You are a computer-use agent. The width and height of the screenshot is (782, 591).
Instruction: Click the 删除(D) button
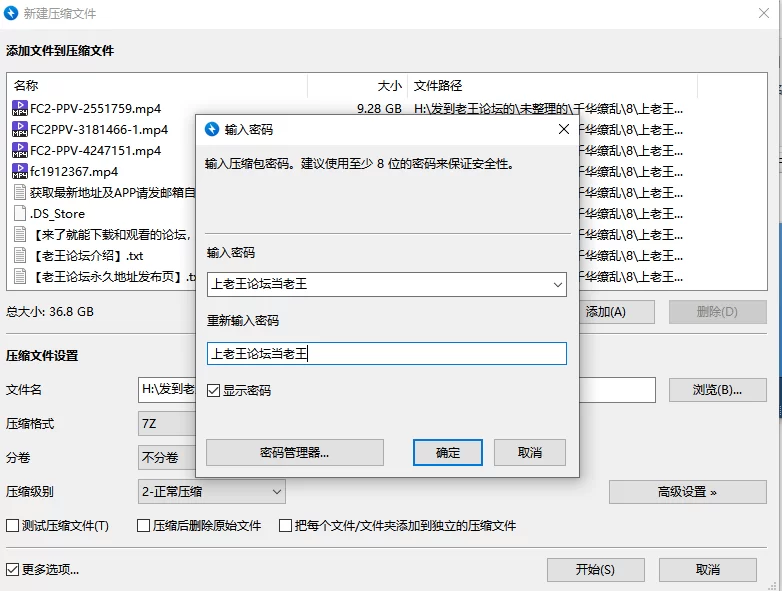coord(717,312)
